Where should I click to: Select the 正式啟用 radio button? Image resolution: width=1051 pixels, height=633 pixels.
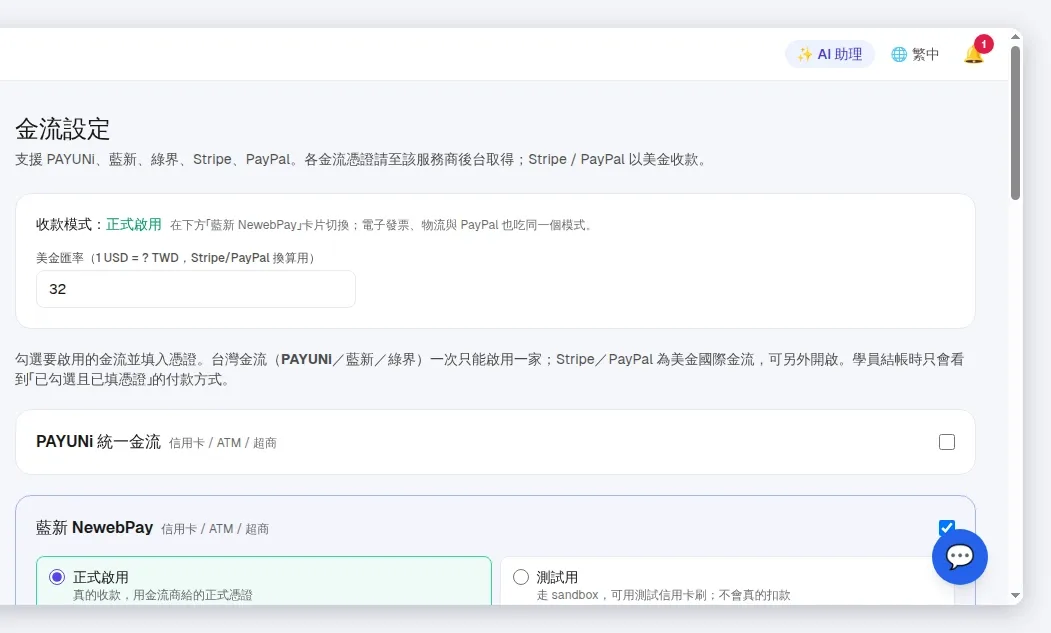(57, 577)
